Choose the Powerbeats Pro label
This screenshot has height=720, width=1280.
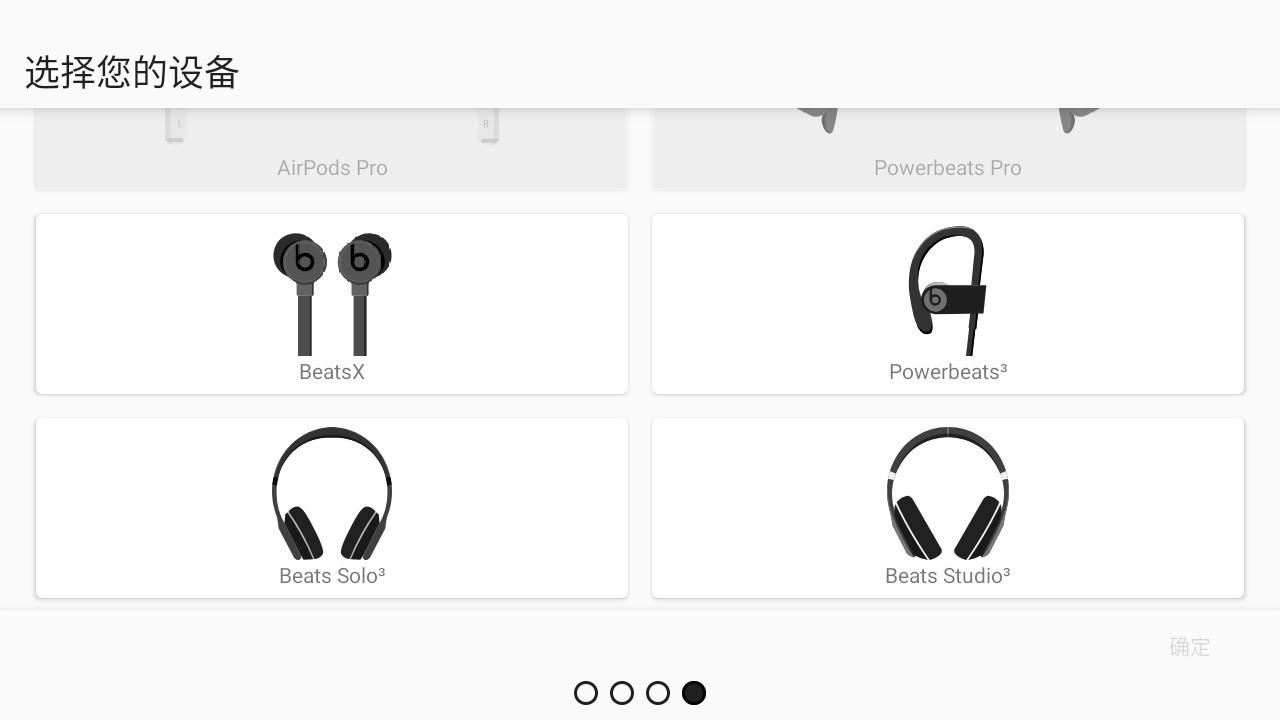pyautogui.click(x=948, y=168)
